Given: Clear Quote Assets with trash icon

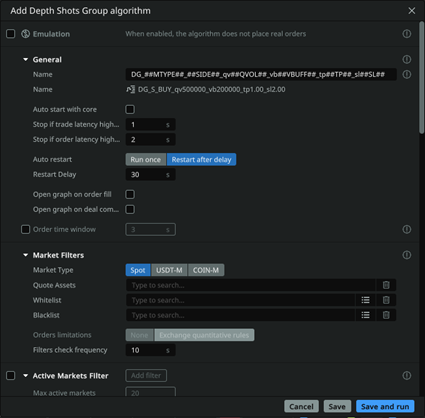Looking at the screenshot, I should (386, 285).
